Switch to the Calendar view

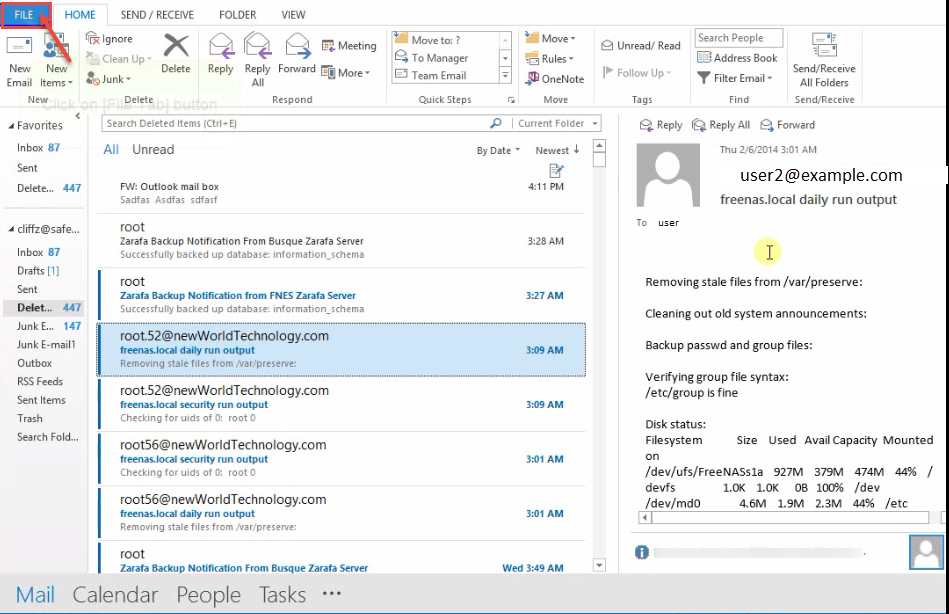115,595
